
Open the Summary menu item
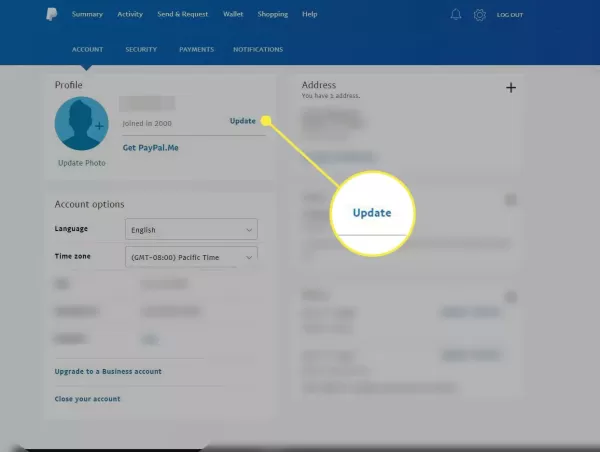pos(87,14)
